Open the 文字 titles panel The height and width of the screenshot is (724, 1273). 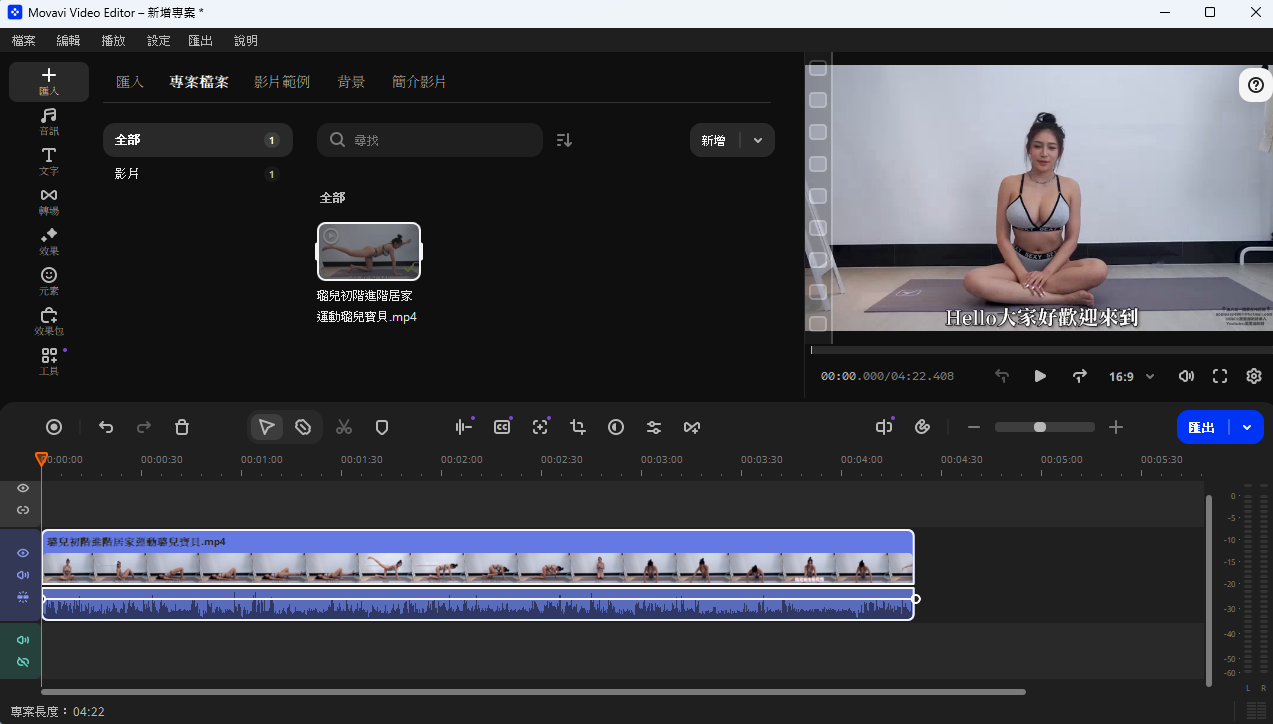point(49,161)
